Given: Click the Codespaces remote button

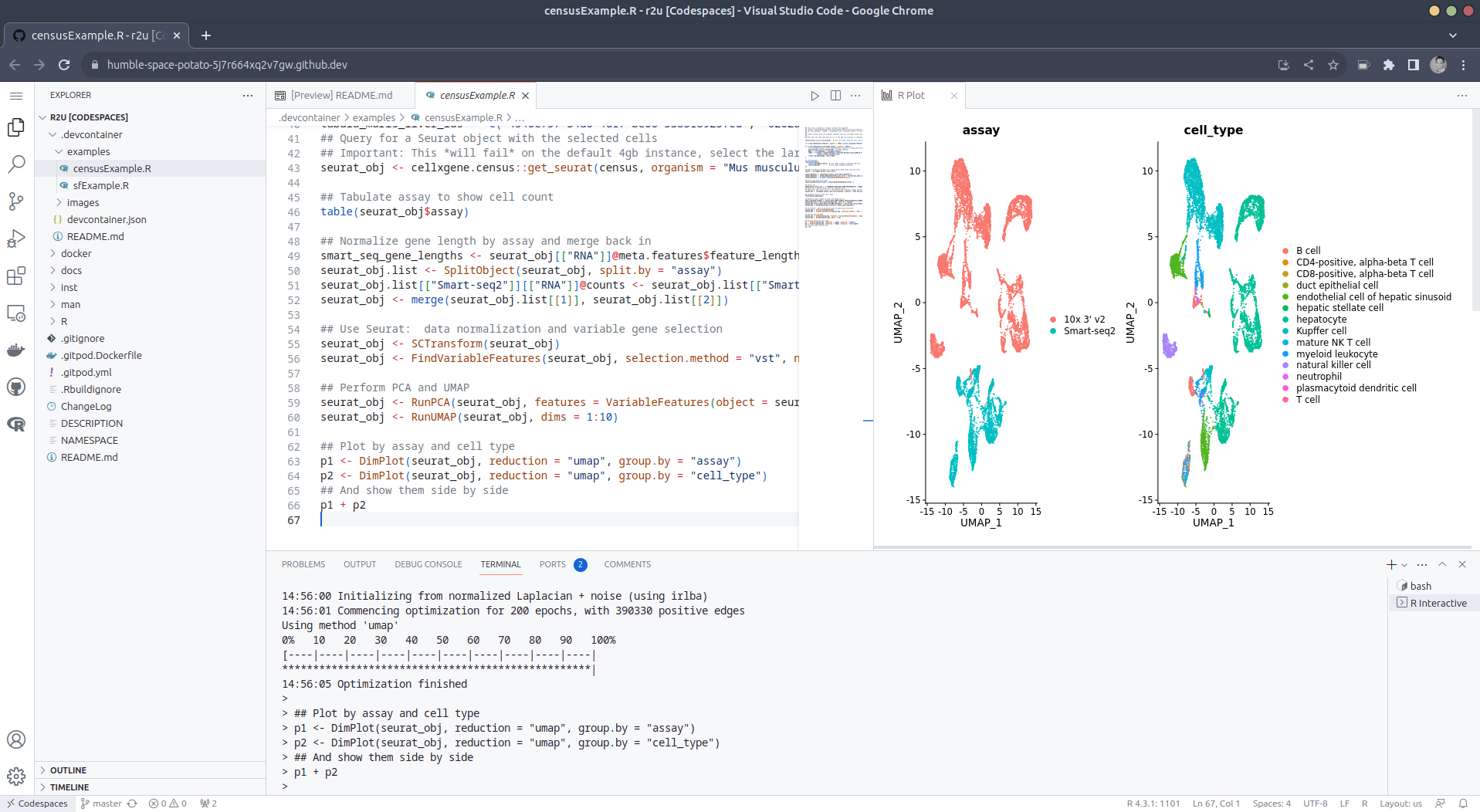Looking at the screenshot, I should [36, 804].
